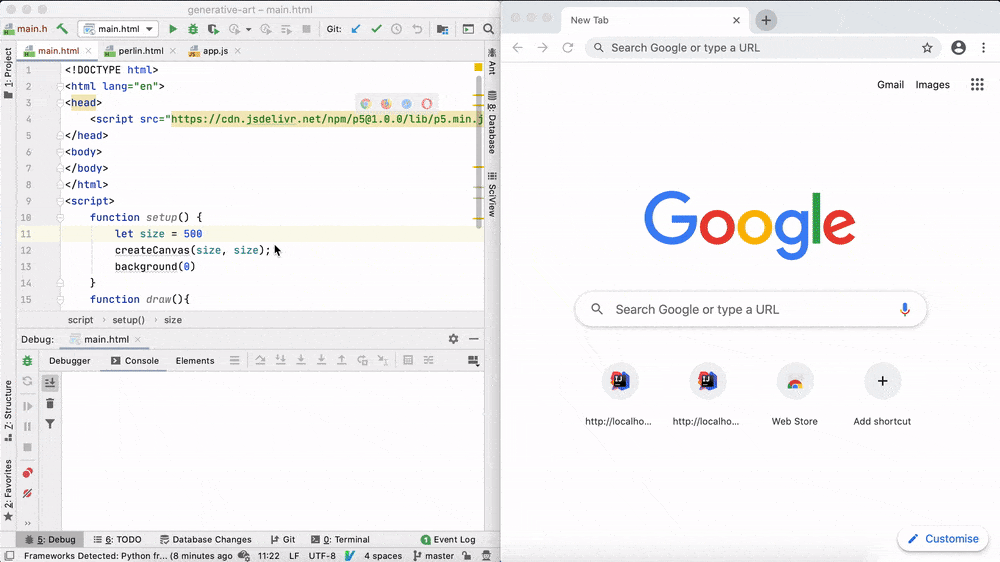
Task: Open the main.html run configuration dropdown
Action: click(x=118, y=29)
